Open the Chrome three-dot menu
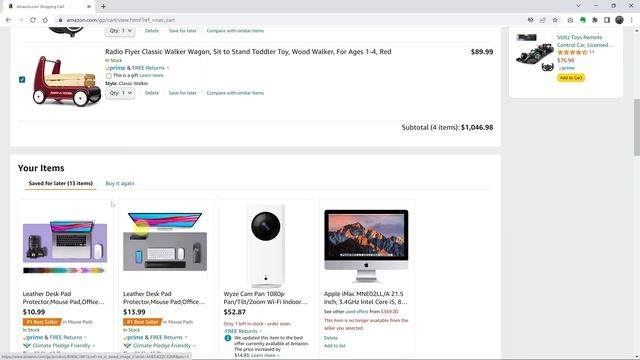Viewport: 640px width, 360px height. click(x=632, y=20)
